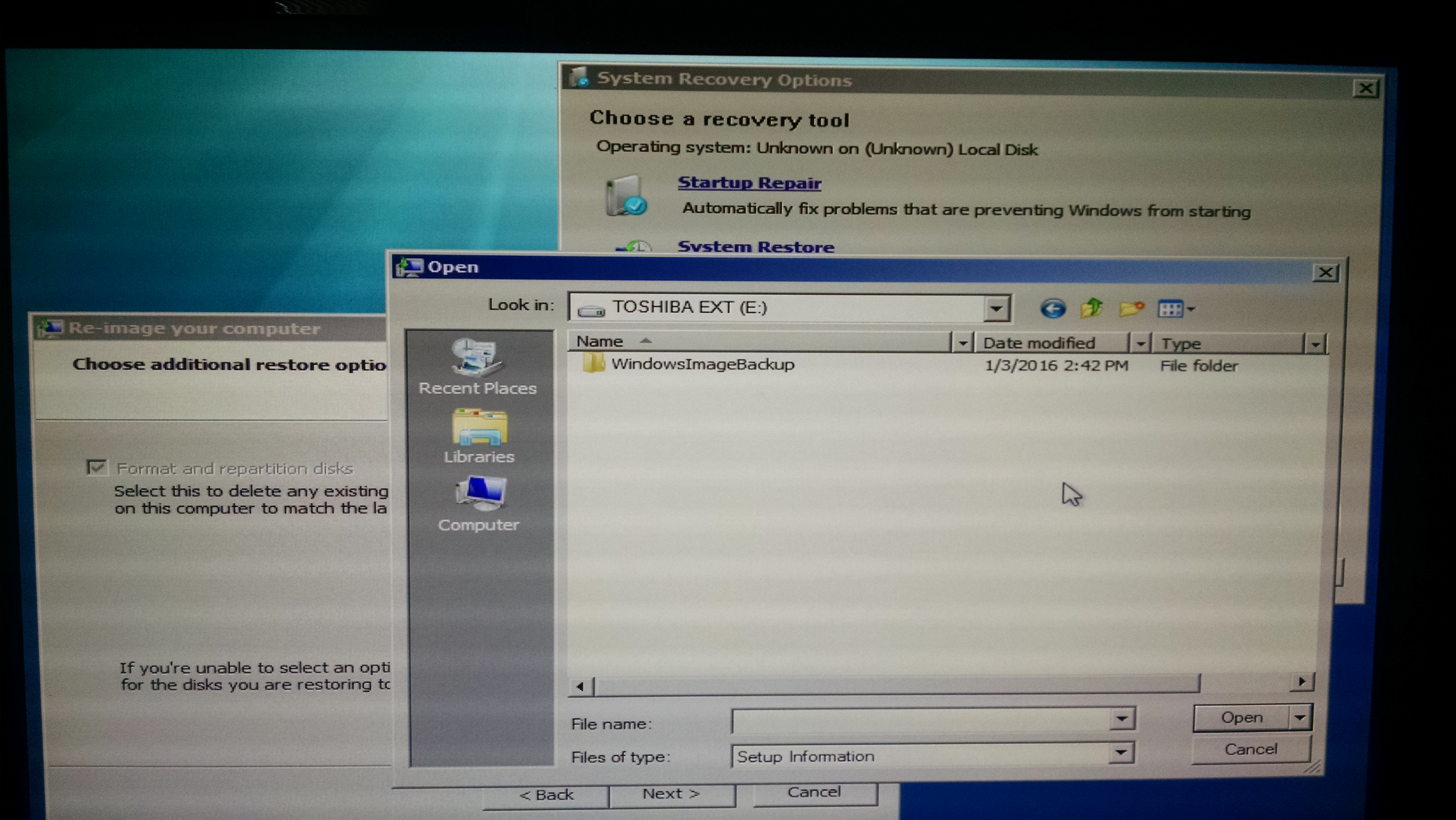Click the Open button
Viewport: 1456px width, 820px height.
[x=1242, y=717]
